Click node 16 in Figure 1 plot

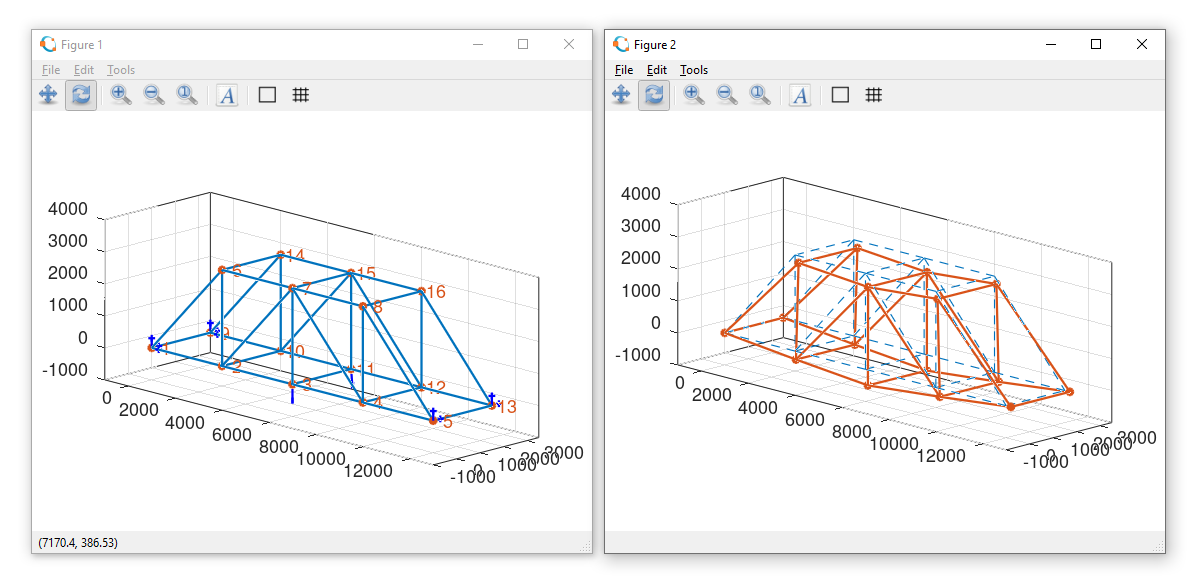(x=421, y=291)
